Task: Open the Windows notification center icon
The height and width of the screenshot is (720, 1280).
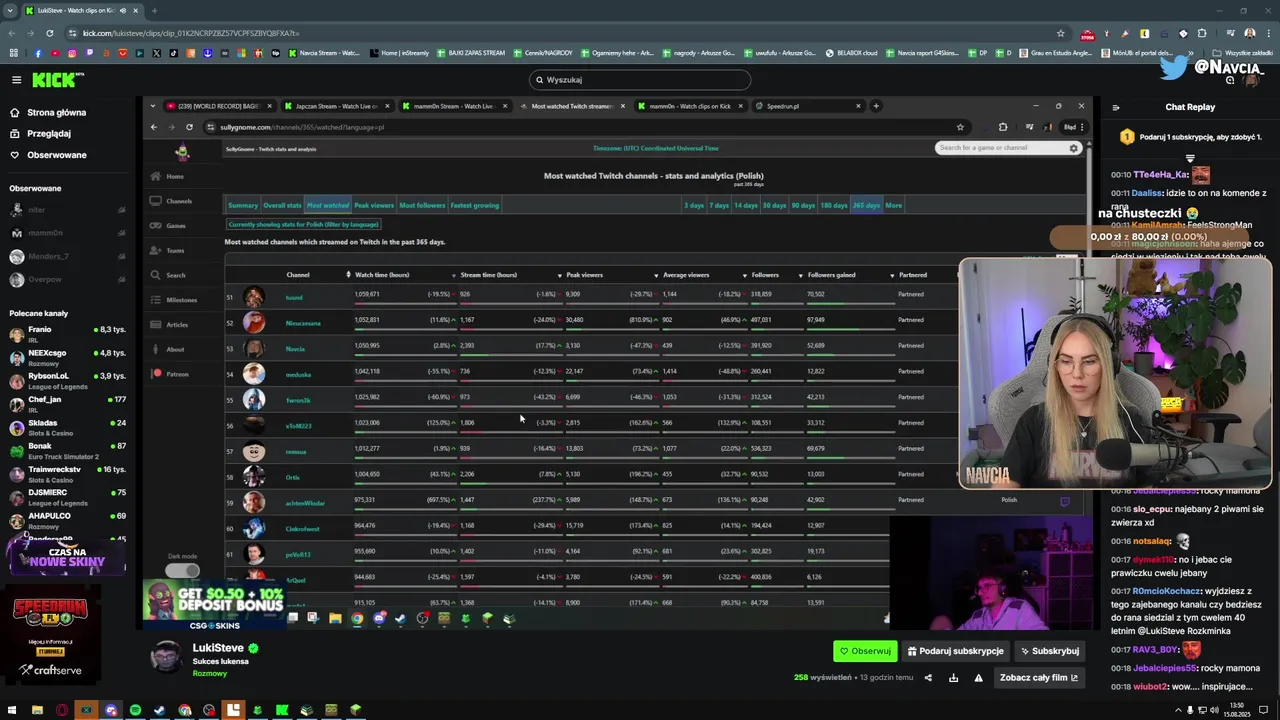Action: coord(1264,710)
